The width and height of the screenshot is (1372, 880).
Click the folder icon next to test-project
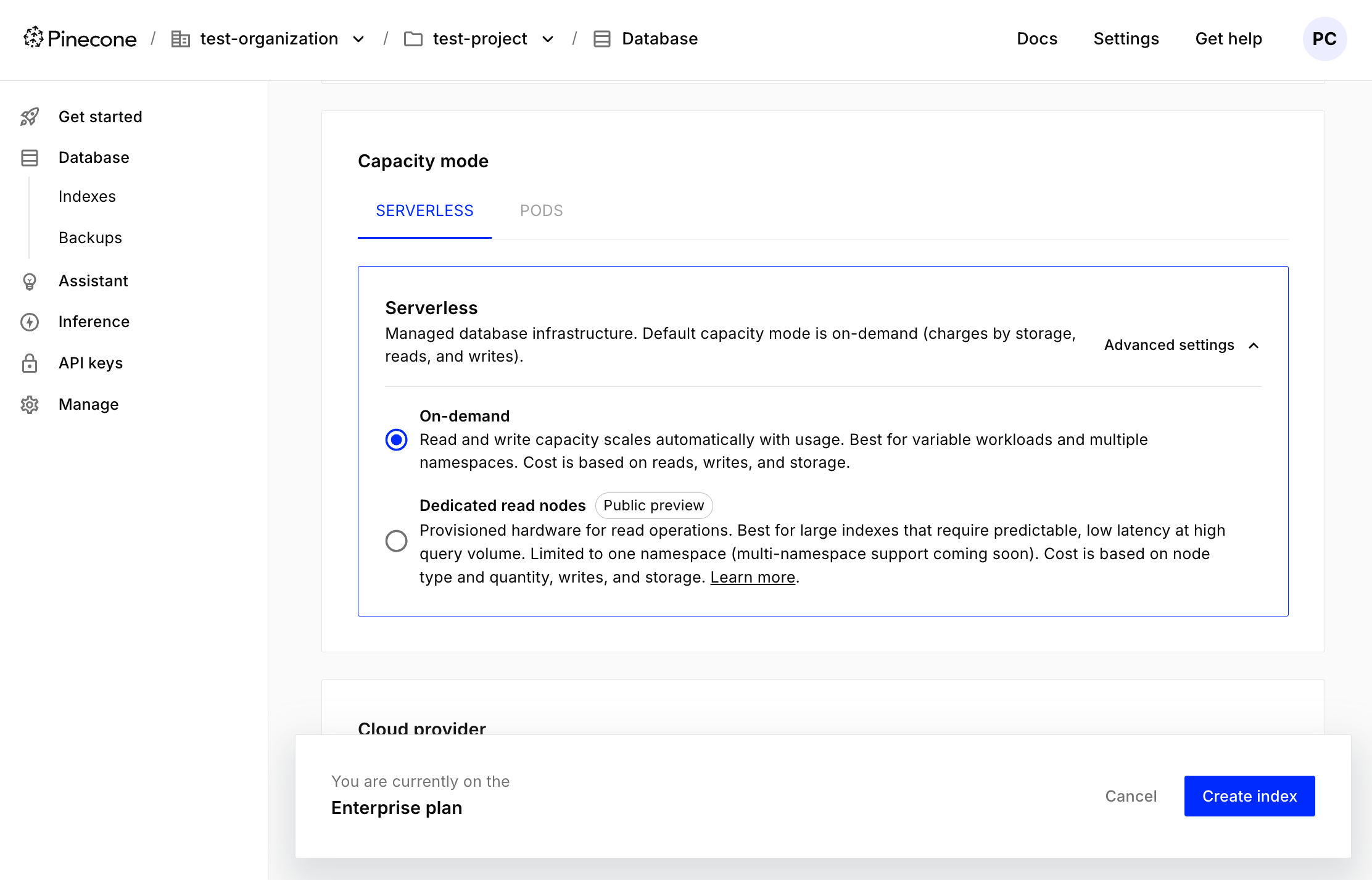tap(414, 38)
